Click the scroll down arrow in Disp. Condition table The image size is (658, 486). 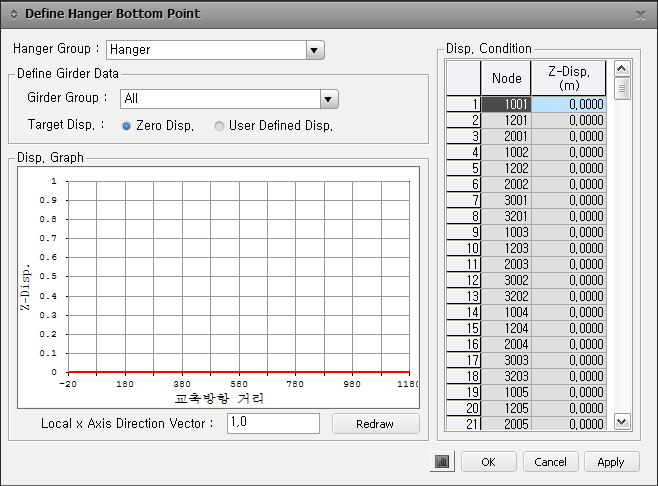click(622, 422)
